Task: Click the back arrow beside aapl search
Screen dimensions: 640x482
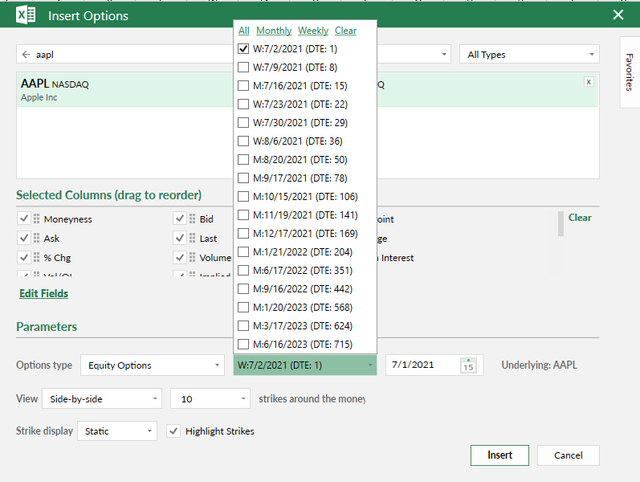Action: (26, 54)
